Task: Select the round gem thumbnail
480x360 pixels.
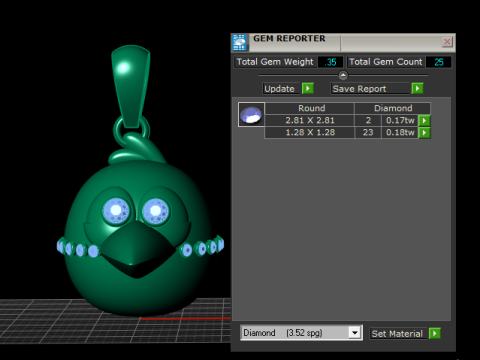Action: [251, 115]
